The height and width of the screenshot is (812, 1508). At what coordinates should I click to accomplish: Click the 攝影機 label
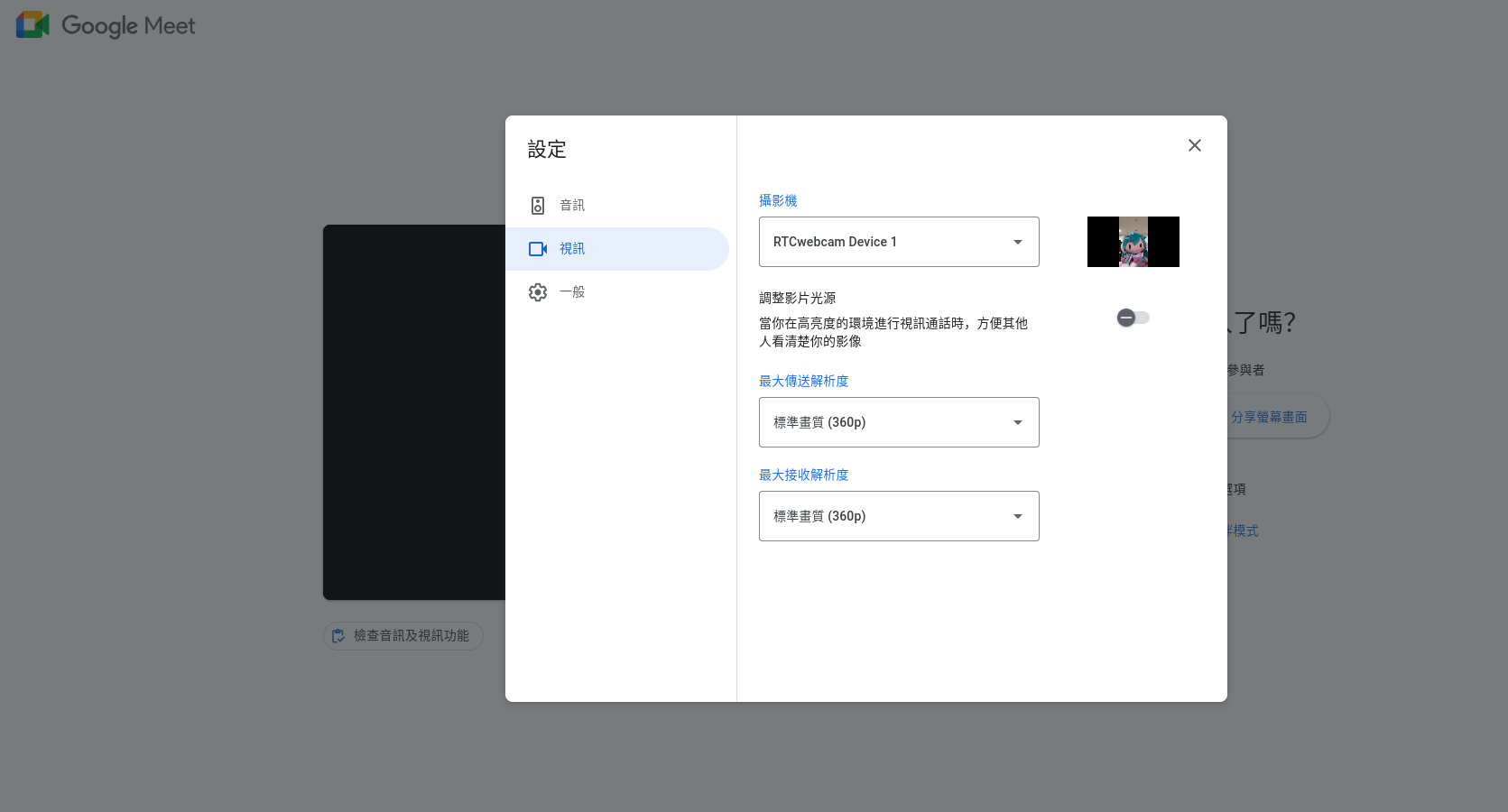pyautogui.click(x=778, y=200)
